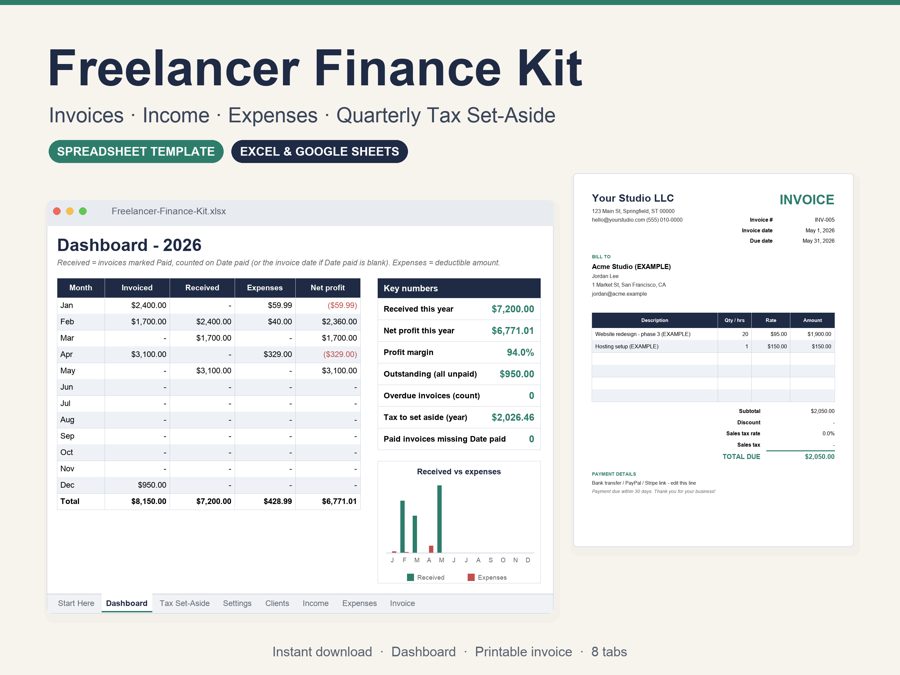Click the EXCEL & GOOGLE SHEETS badge
The height and width of the screenshot is (675, 900).
coord(319,152)
